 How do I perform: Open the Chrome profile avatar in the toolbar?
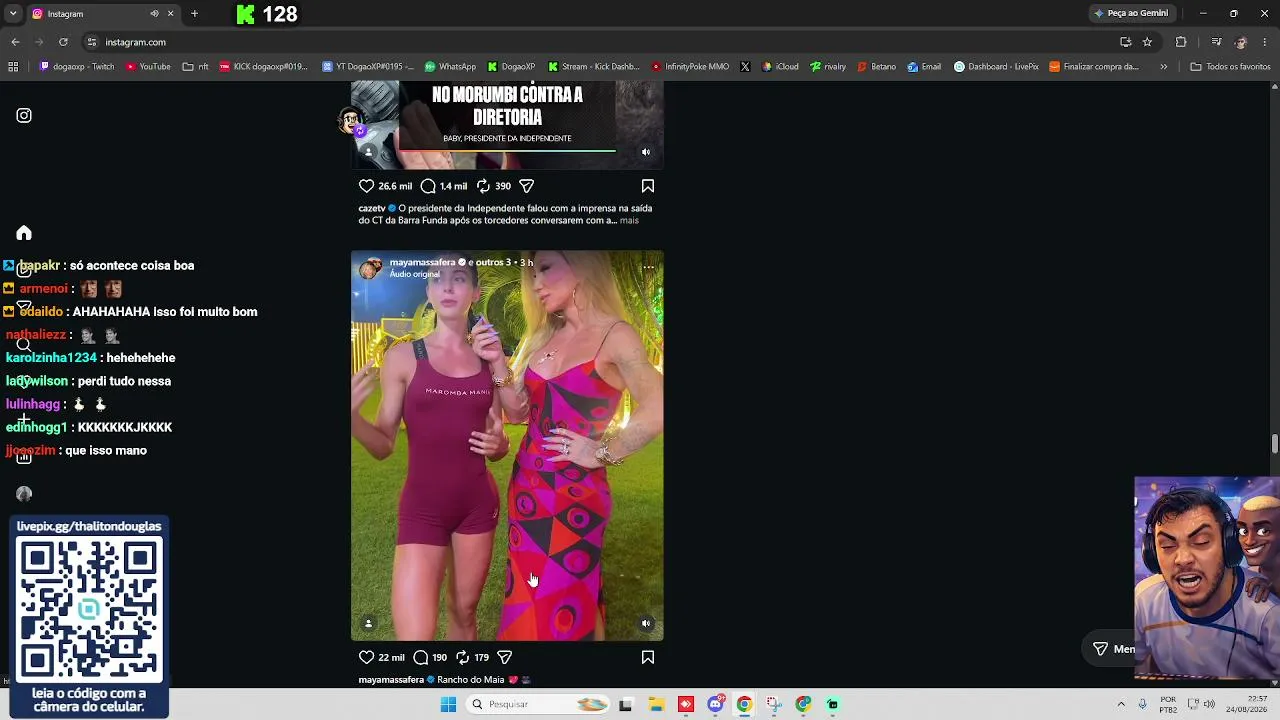[1241, 42]
